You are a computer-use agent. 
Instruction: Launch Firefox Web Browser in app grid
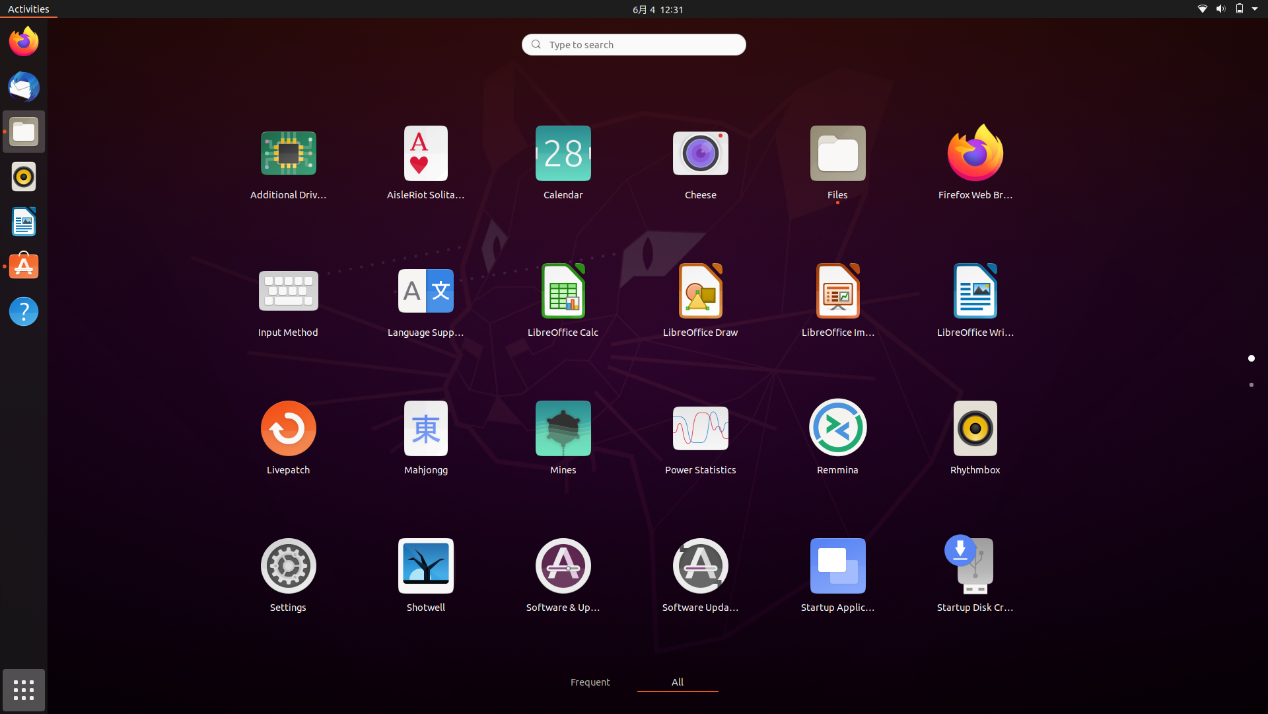975,154
